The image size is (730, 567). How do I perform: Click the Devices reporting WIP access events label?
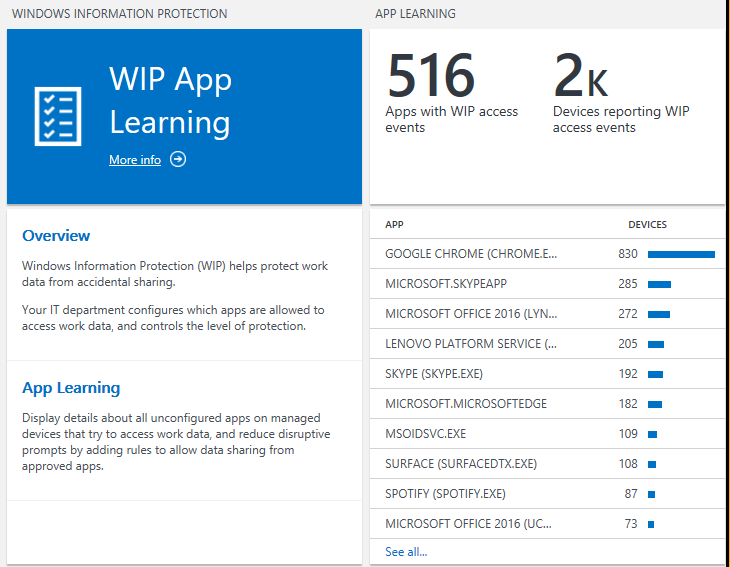[x=621, y=119]
